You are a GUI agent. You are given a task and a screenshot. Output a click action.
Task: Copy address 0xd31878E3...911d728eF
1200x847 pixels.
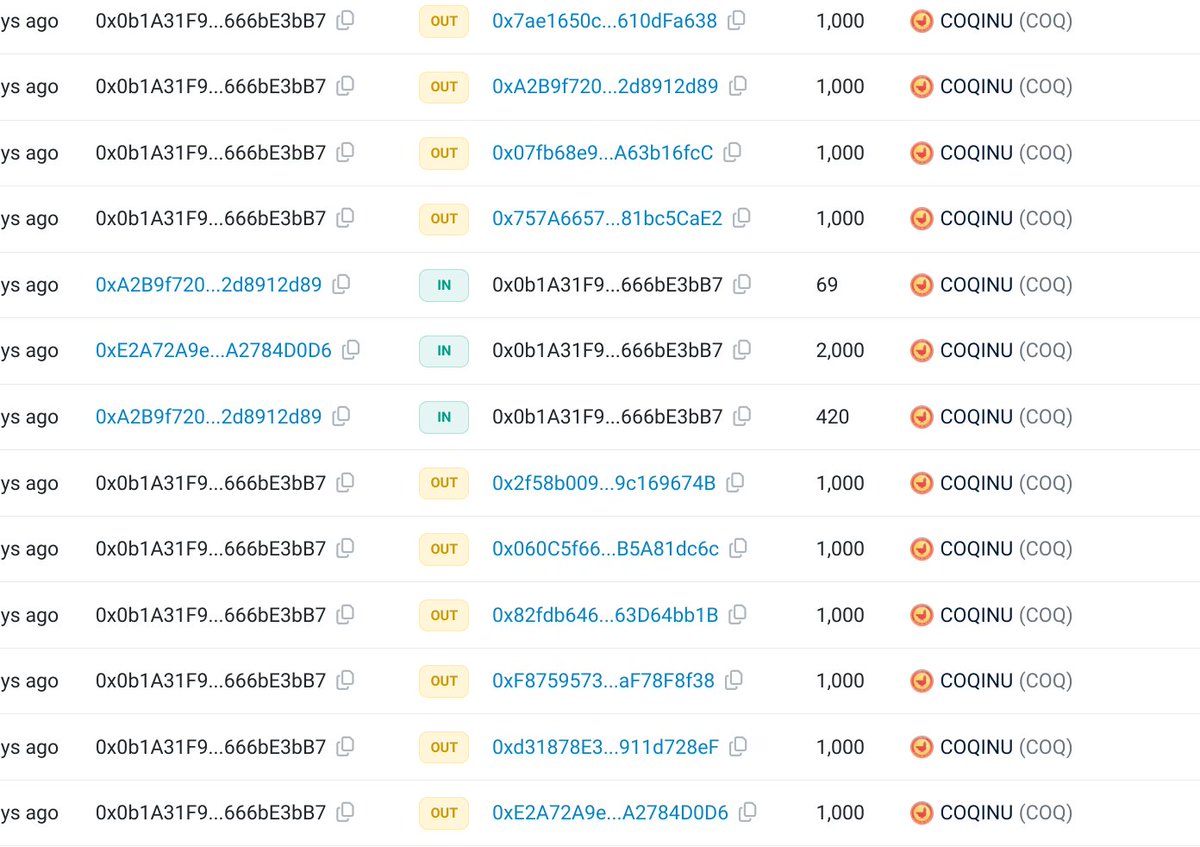point(738,746)
